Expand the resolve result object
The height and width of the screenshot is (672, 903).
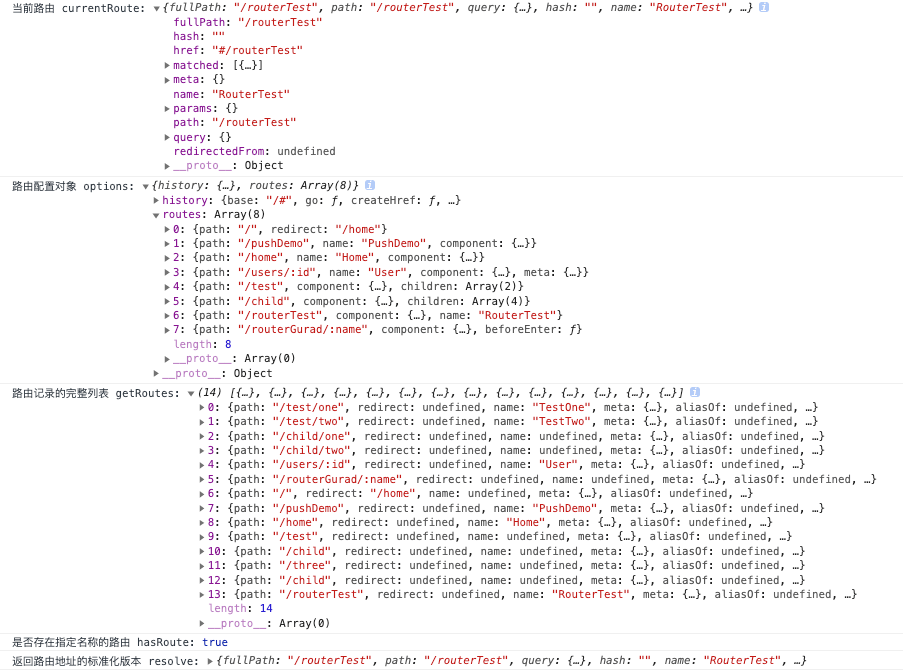pos(210,661)
